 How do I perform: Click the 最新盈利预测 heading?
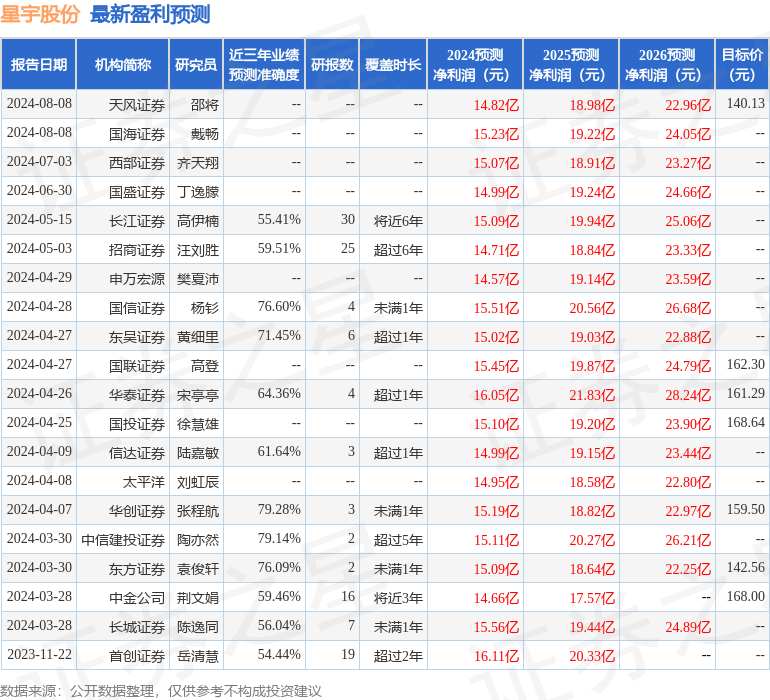point(150,14)
